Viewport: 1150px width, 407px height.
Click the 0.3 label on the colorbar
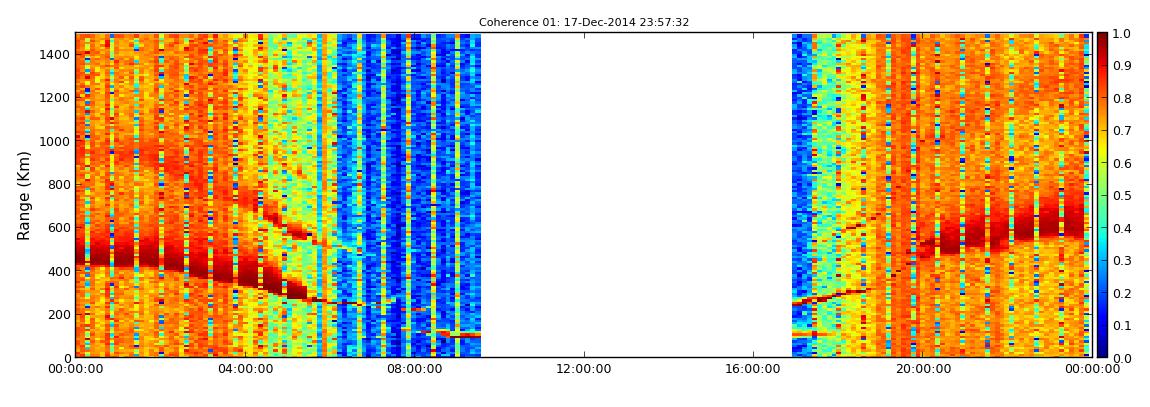click(x=1123, y=260)
